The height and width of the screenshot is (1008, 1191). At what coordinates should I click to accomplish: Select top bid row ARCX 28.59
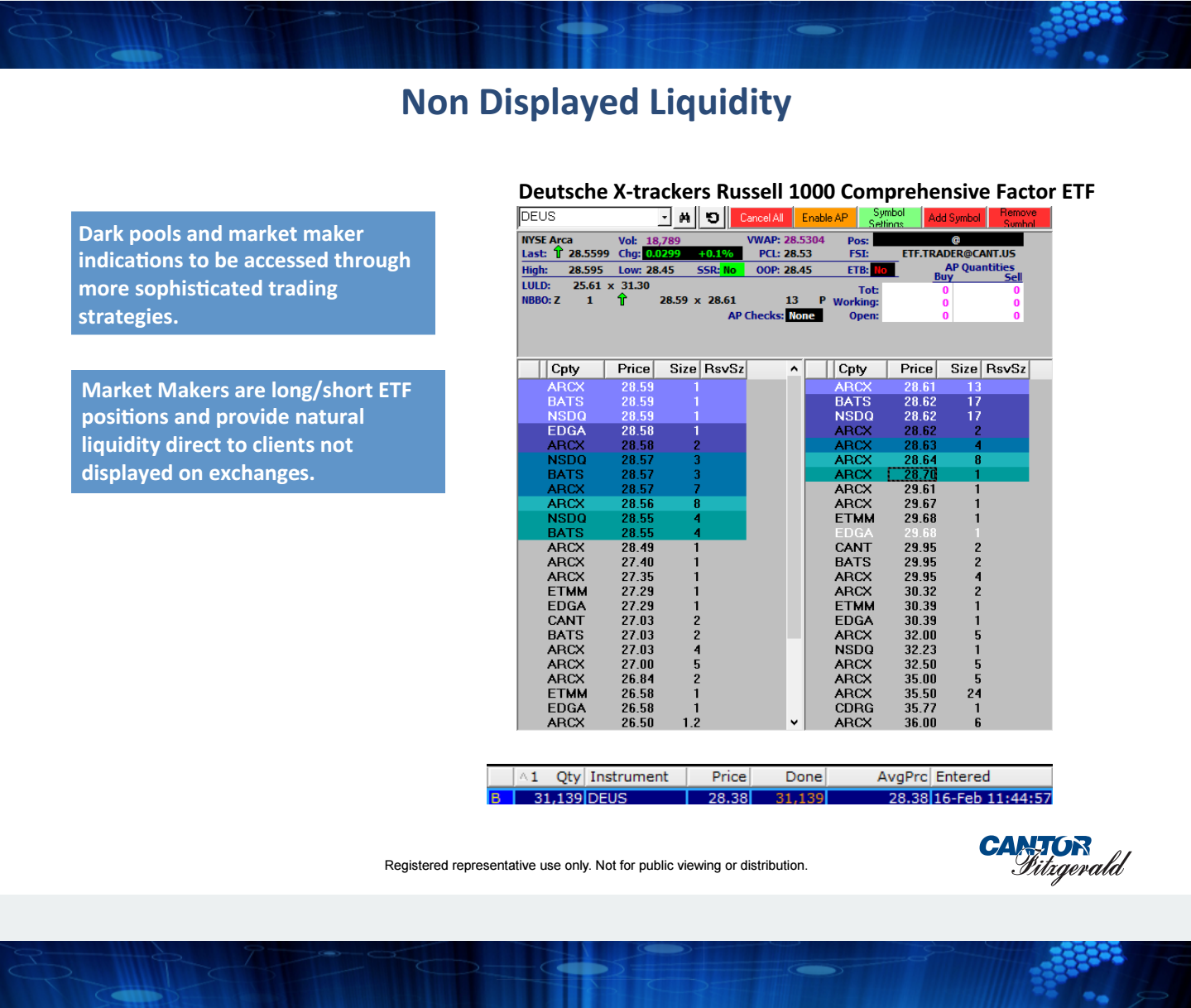[632, 386]
